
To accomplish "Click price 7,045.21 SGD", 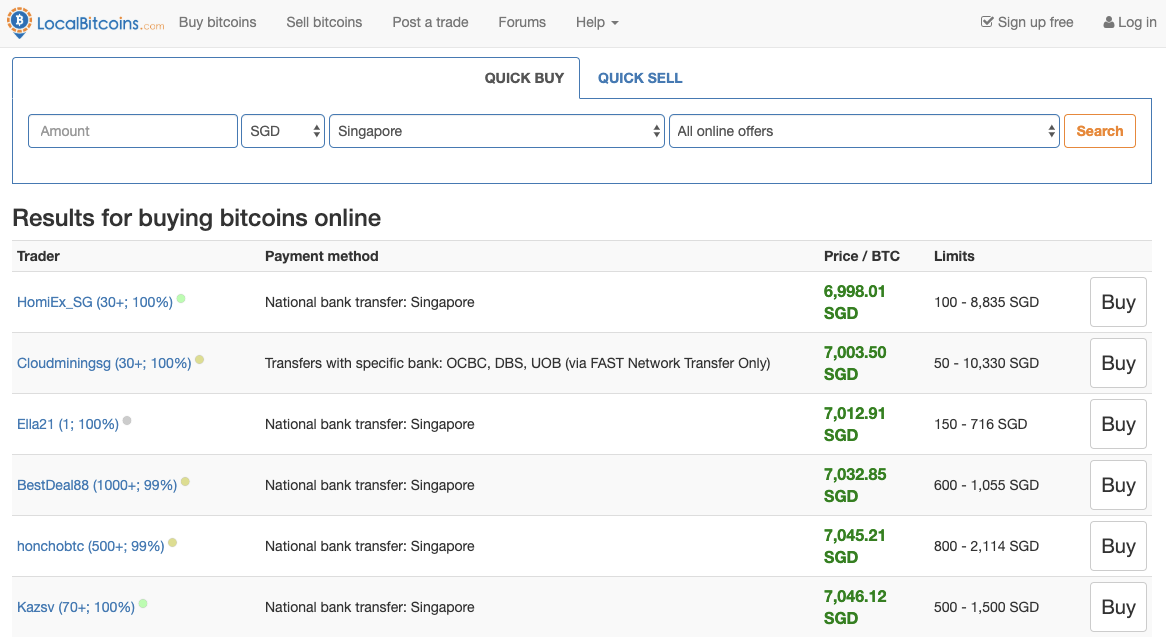I will [x=854, y=546].
